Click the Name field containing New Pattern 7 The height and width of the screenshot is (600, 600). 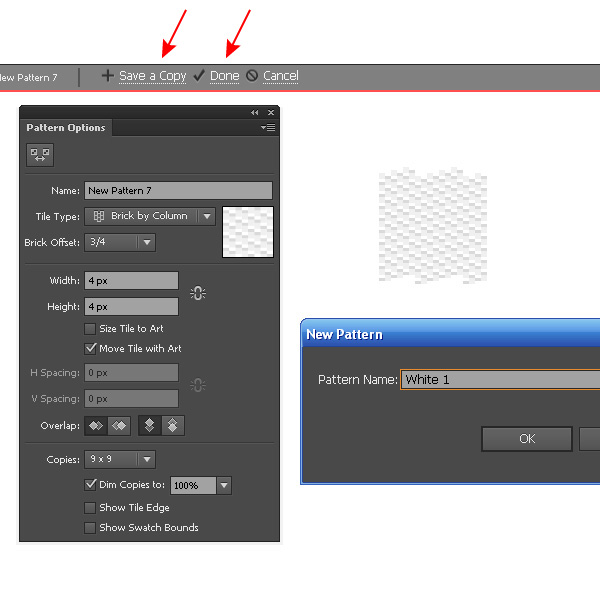pos(178,191)
